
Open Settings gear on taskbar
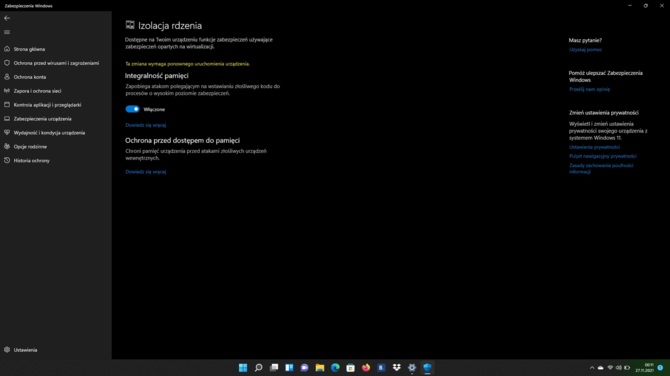[412, 367]
